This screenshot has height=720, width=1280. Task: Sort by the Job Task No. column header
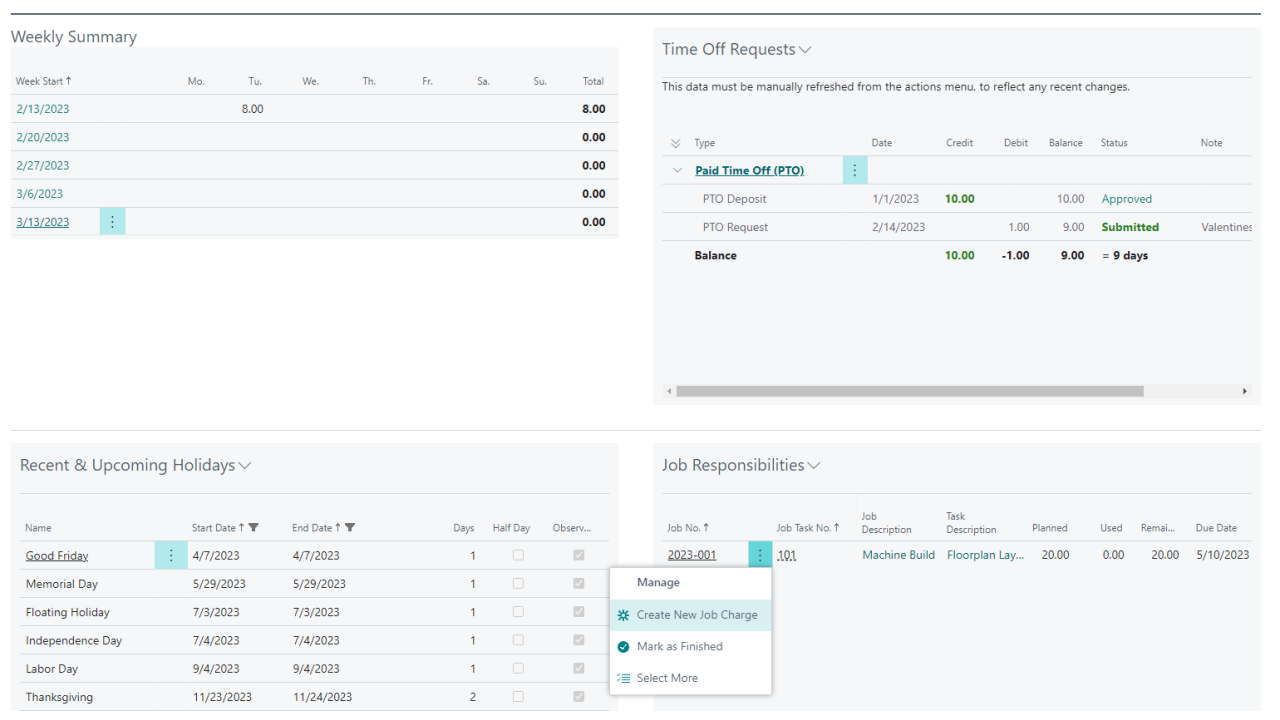(808, 528)
